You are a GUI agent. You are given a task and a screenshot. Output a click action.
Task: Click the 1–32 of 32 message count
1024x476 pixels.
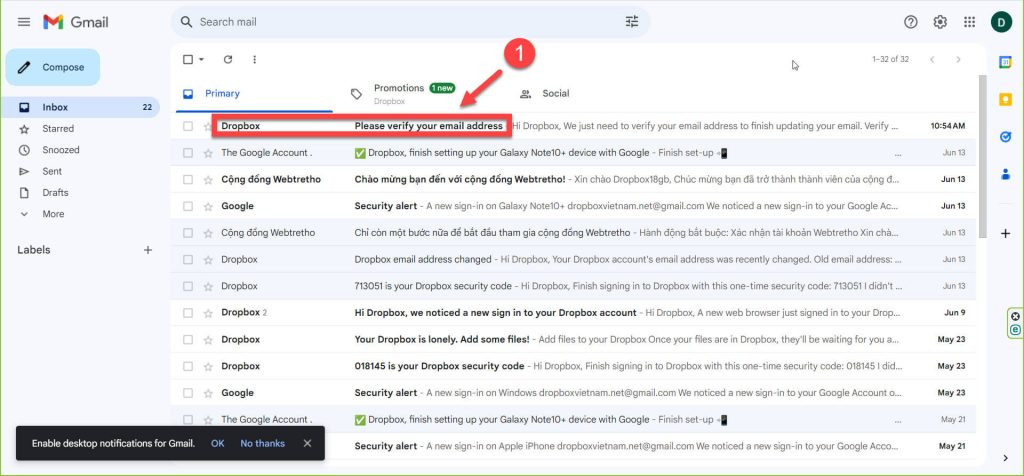[890, 59]
